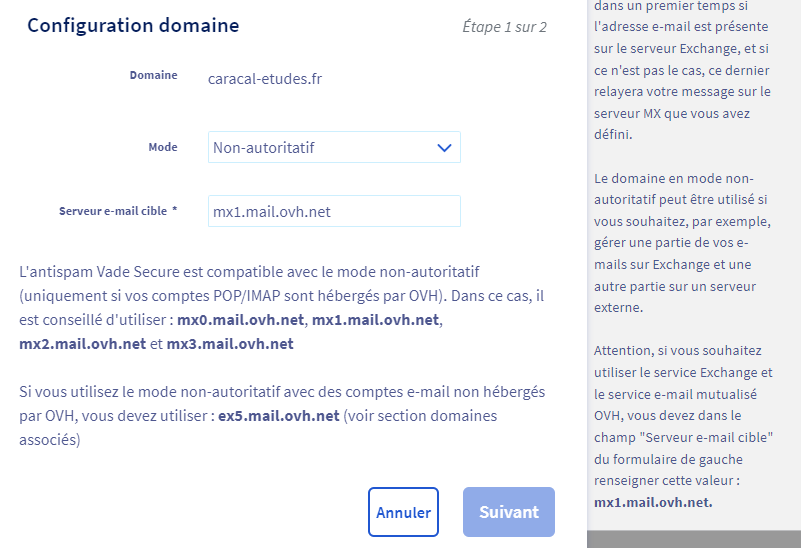Click the bold mx0.mail.ovh.net text
The width and height of the screenshot is (801, 548).
241,320
